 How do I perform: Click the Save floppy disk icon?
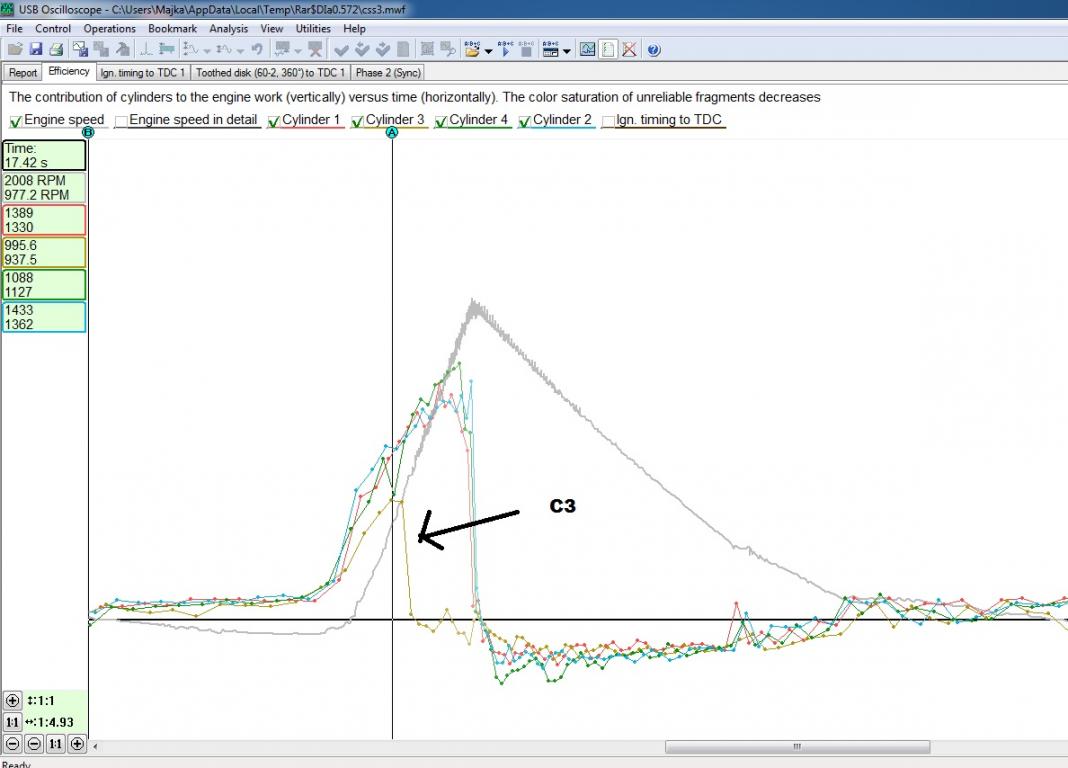[35, 49]
